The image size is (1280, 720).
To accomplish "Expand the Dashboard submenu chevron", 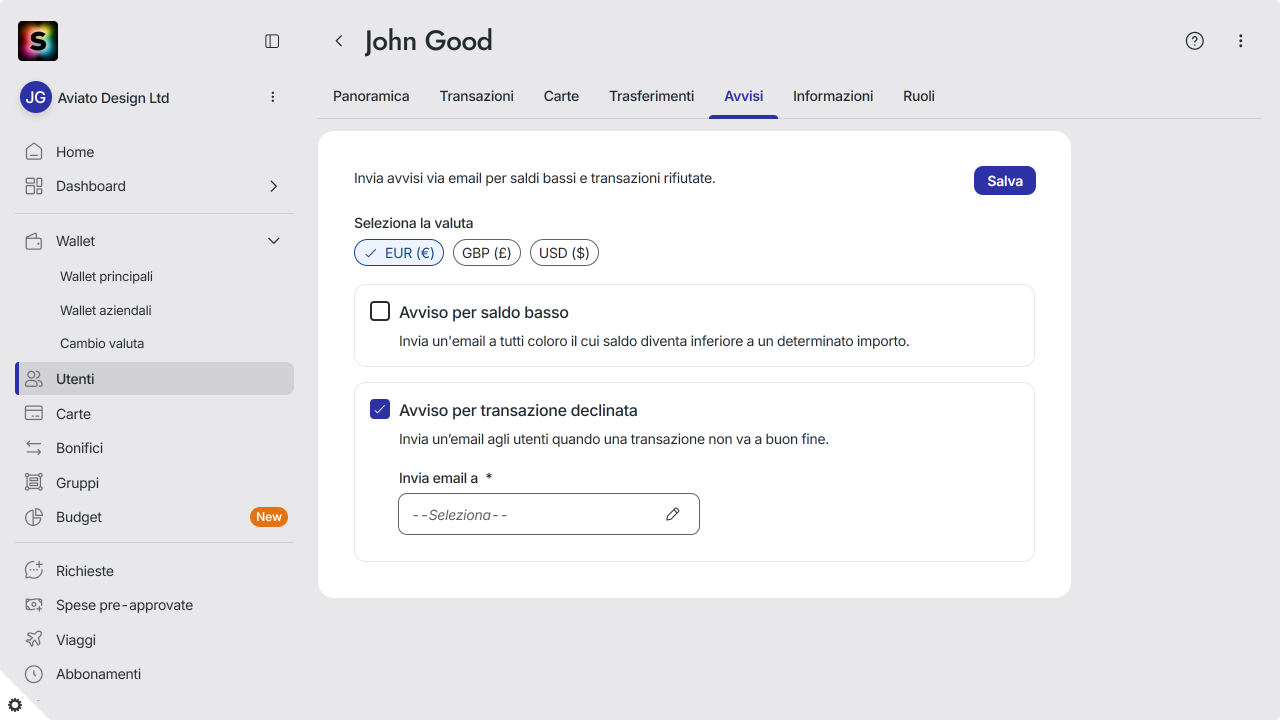I will pos(274,186).
